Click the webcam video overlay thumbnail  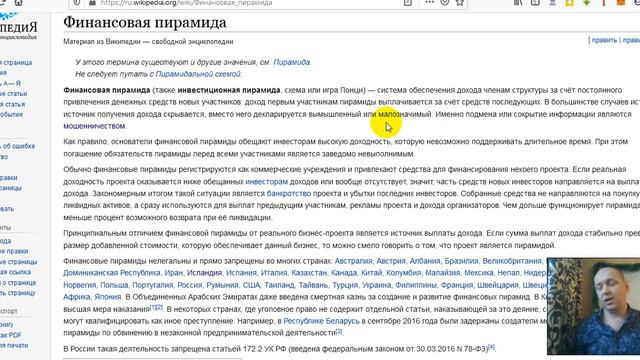pyautogui.click(x=593, y=306)
